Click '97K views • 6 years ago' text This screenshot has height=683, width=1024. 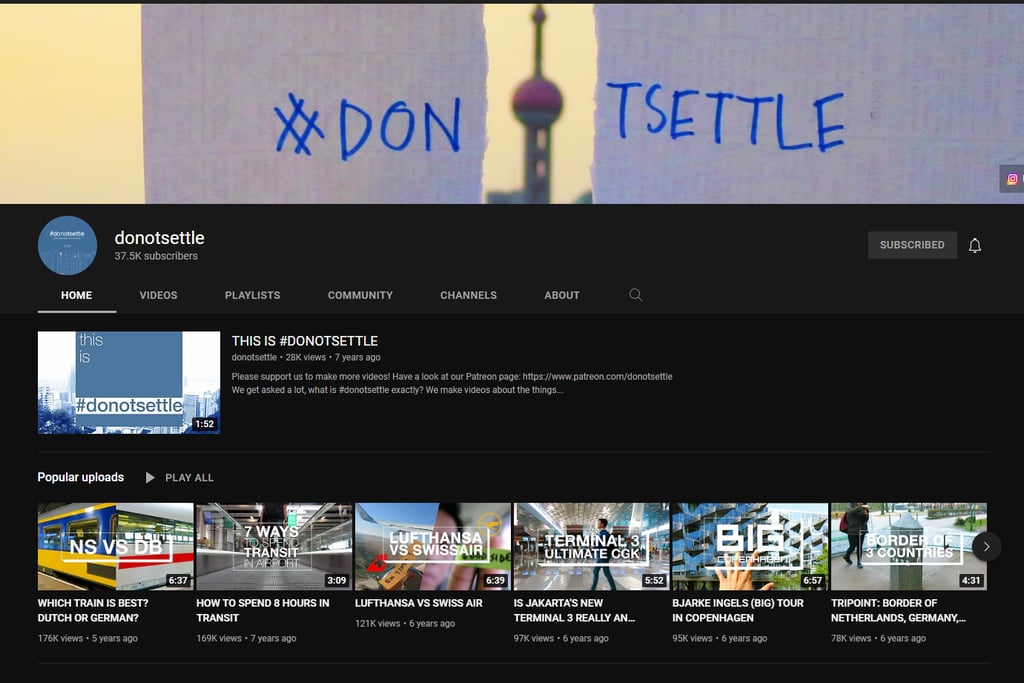(561, 639)
